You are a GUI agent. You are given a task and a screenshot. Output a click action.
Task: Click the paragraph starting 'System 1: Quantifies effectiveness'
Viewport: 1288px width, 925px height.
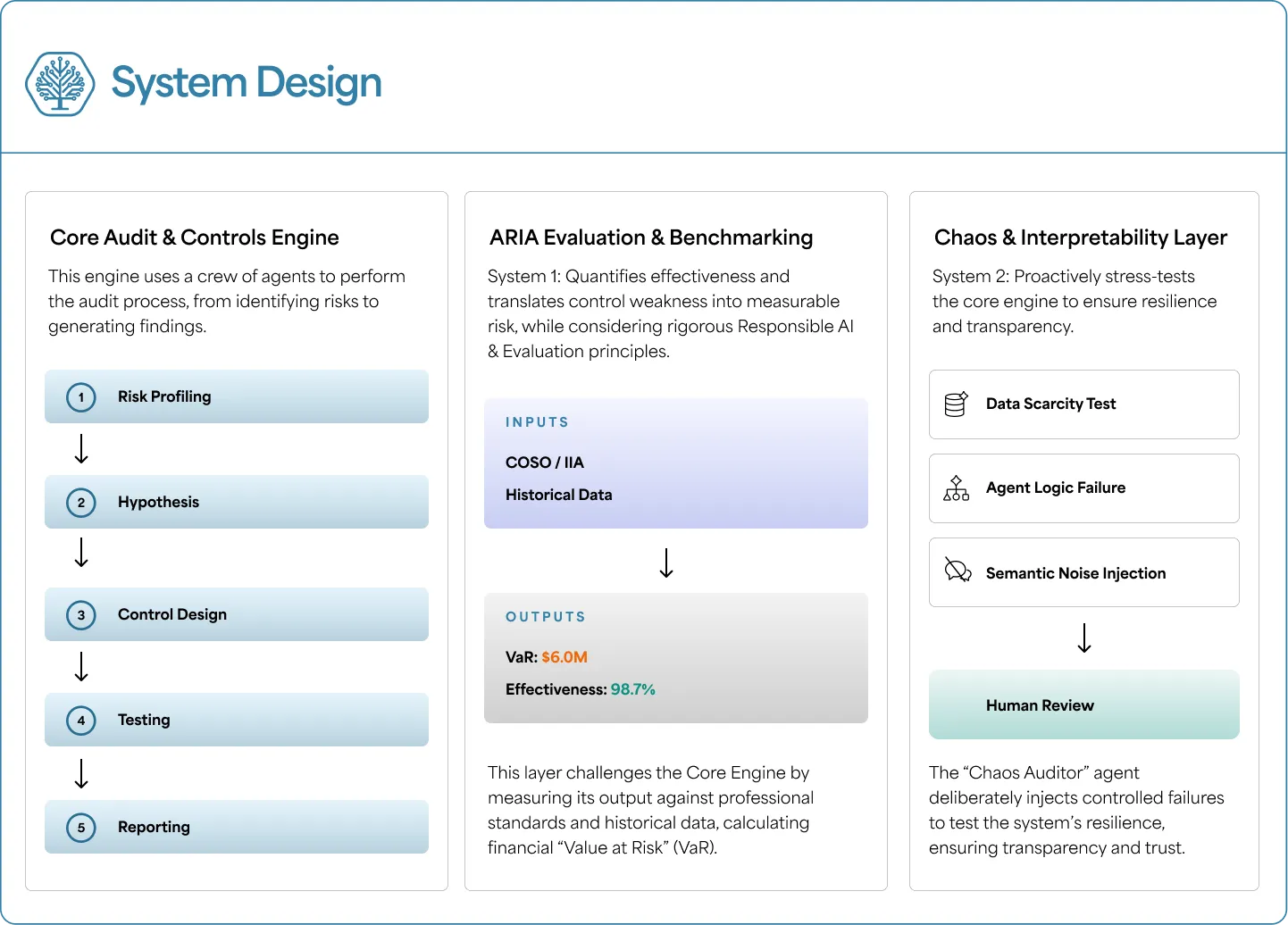671,314
